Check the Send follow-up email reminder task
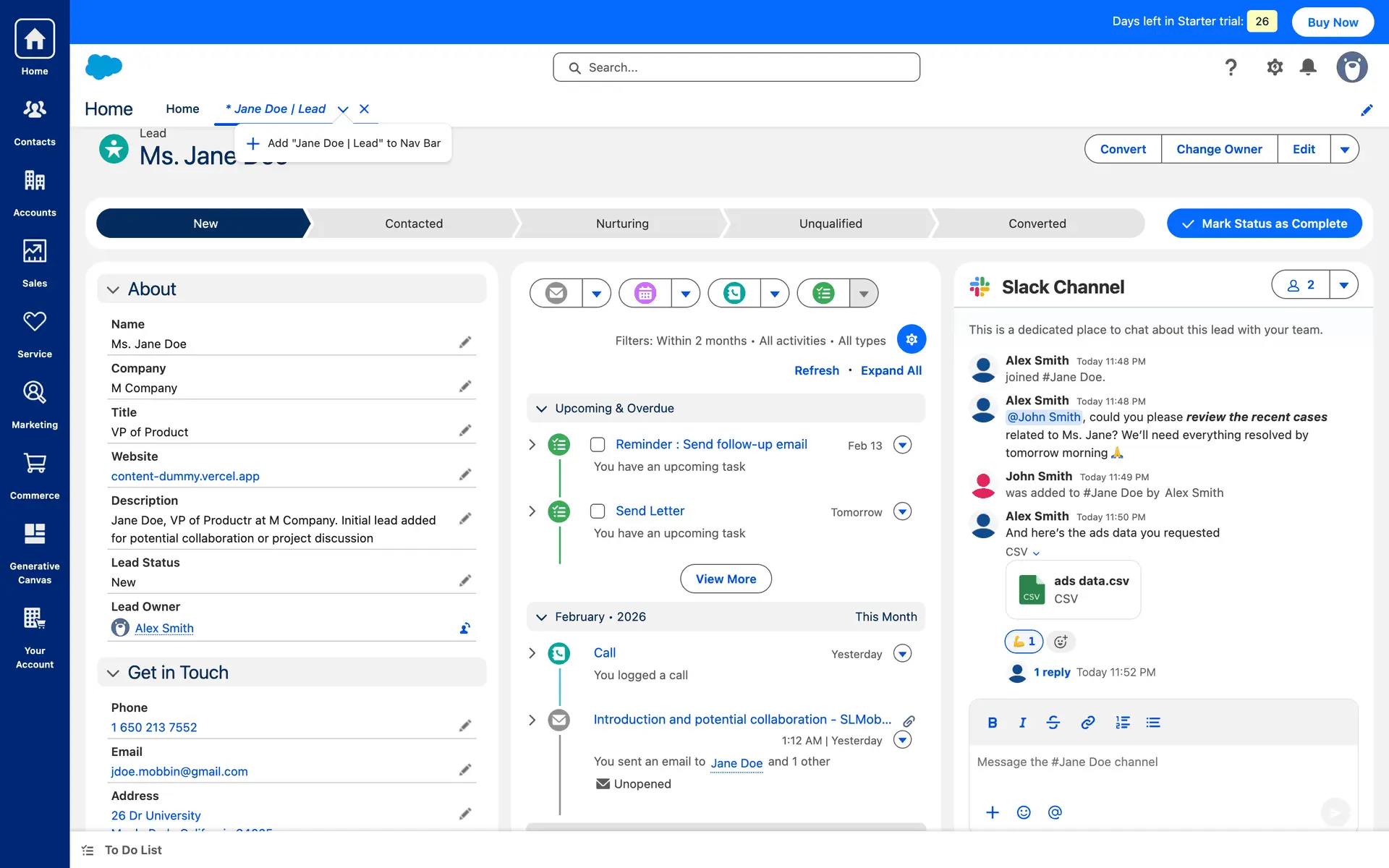1389x868 pixels. coord(598,444)
